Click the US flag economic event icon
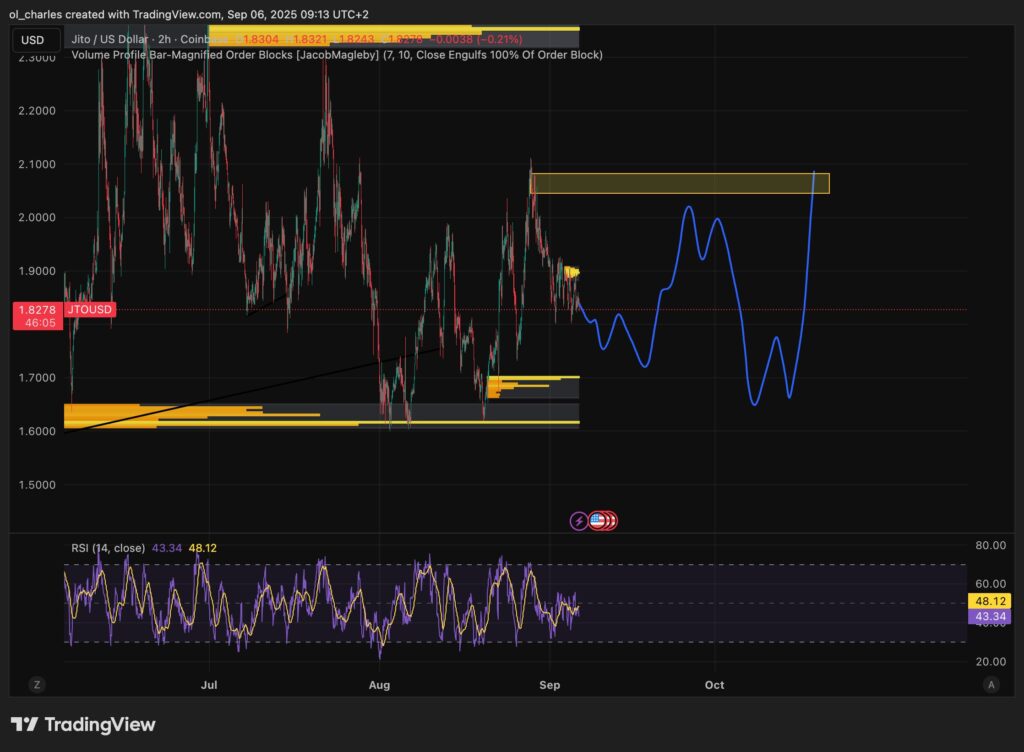This screenshot has width=1024, height=752. (x=597, y=520)
